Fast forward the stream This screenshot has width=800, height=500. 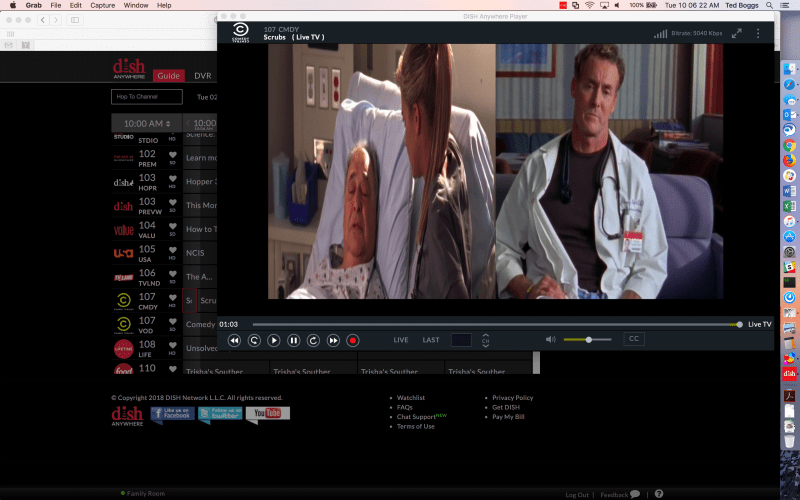pyautogui.click(x=333, y=340)
